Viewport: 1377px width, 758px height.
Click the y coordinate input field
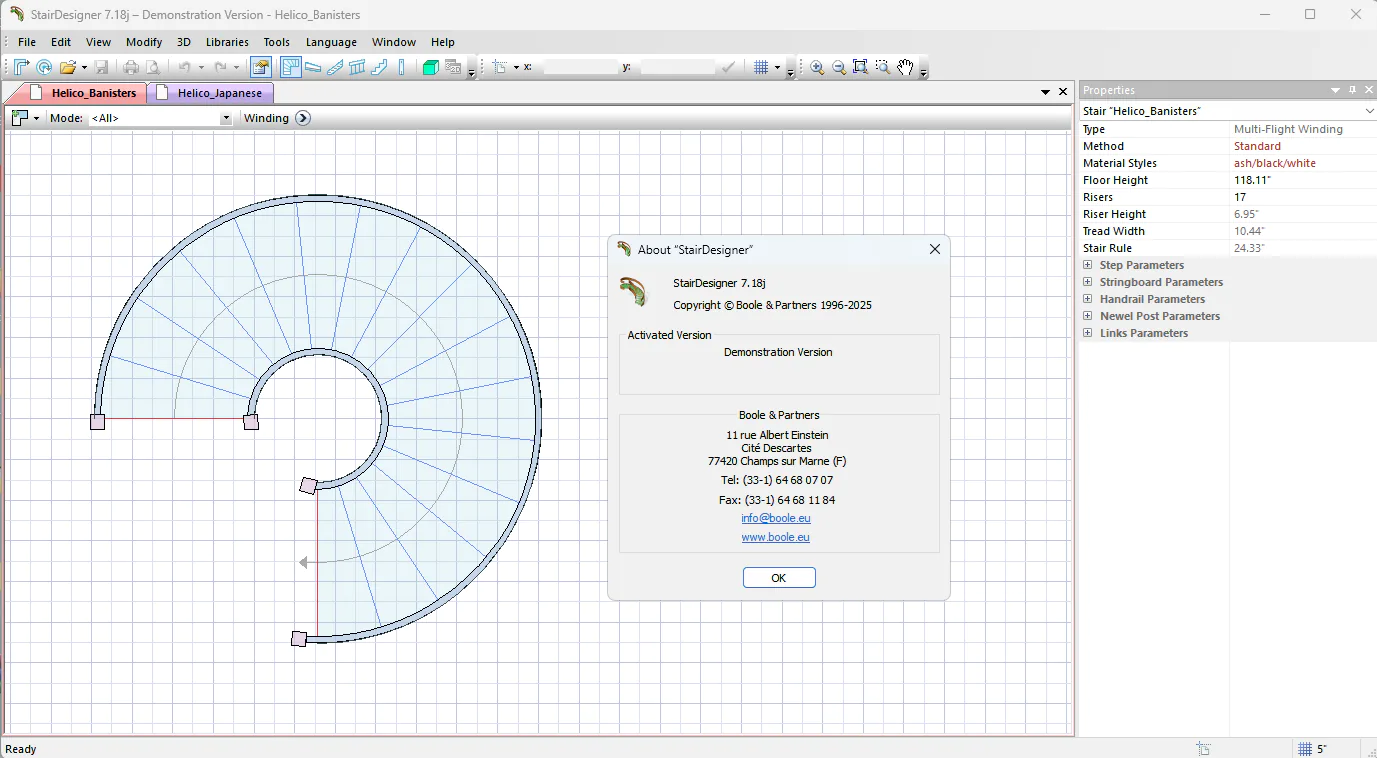pos(677,67)
